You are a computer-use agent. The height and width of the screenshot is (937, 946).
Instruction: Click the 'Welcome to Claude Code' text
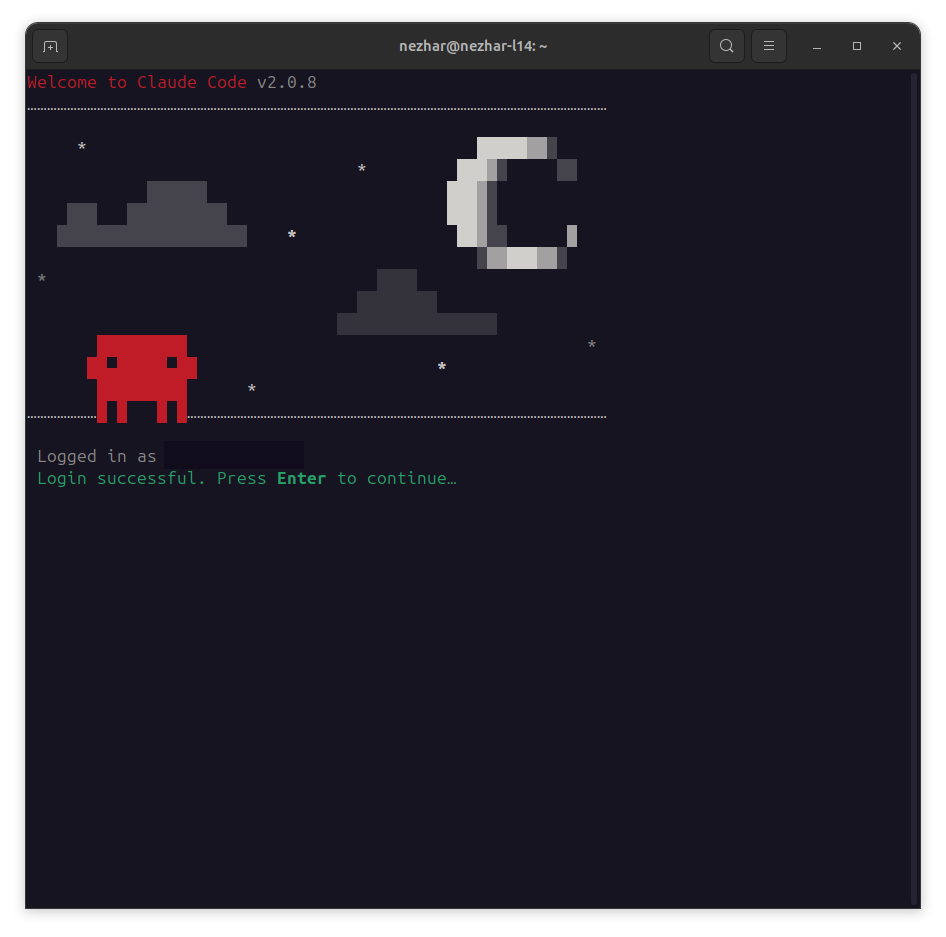tap(137, 82)
